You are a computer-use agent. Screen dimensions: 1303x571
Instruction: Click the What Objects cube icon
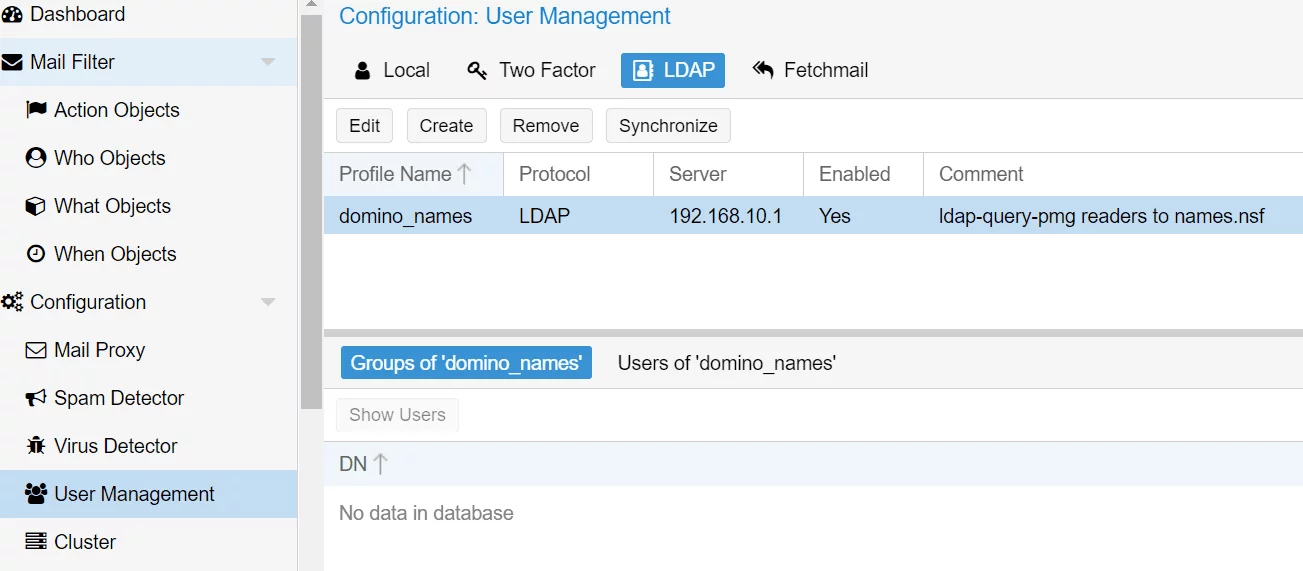click(36, 206)
